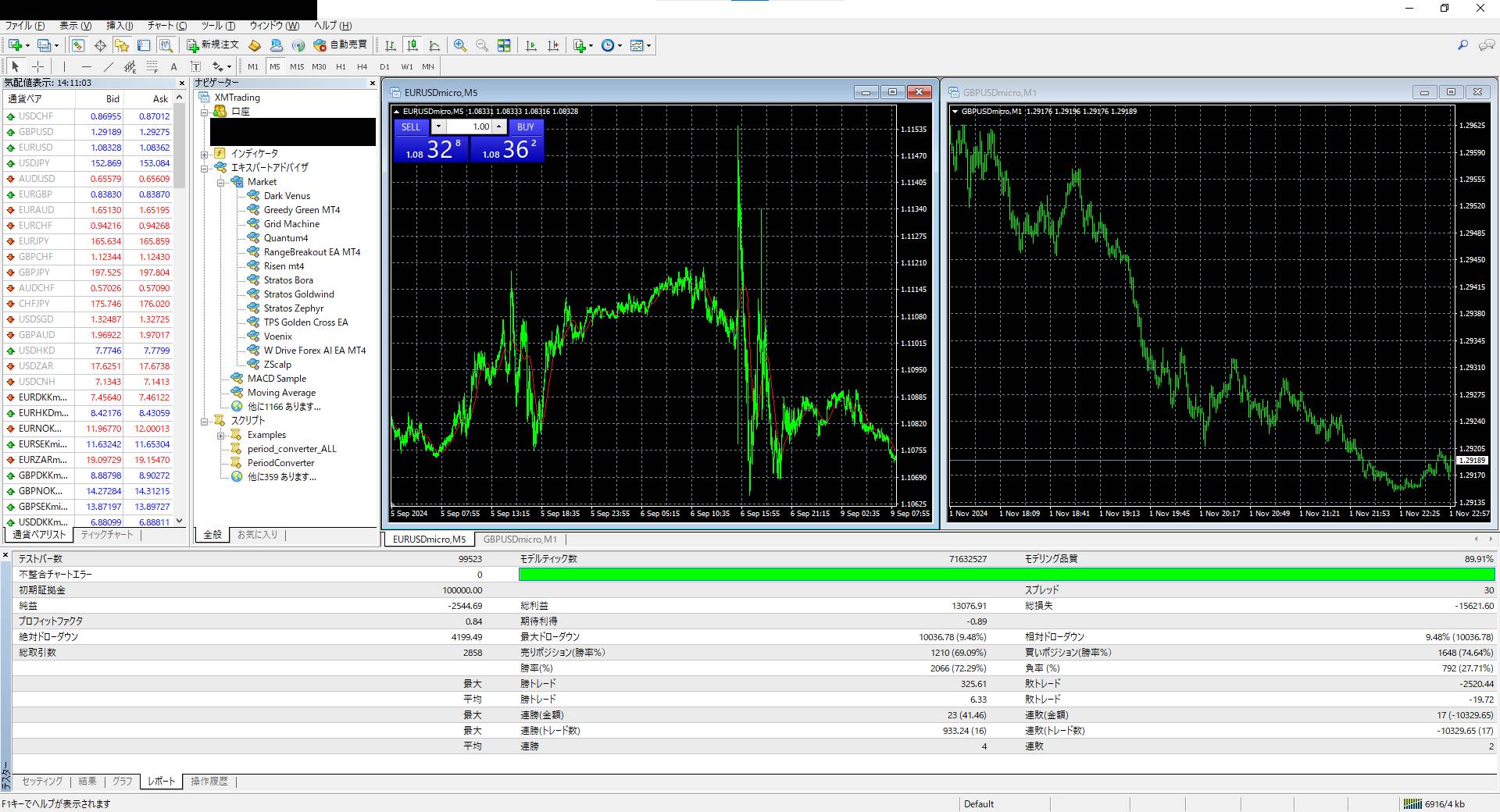Switch to ティックチャート tab
The image size is (1500, 812).
107,535
